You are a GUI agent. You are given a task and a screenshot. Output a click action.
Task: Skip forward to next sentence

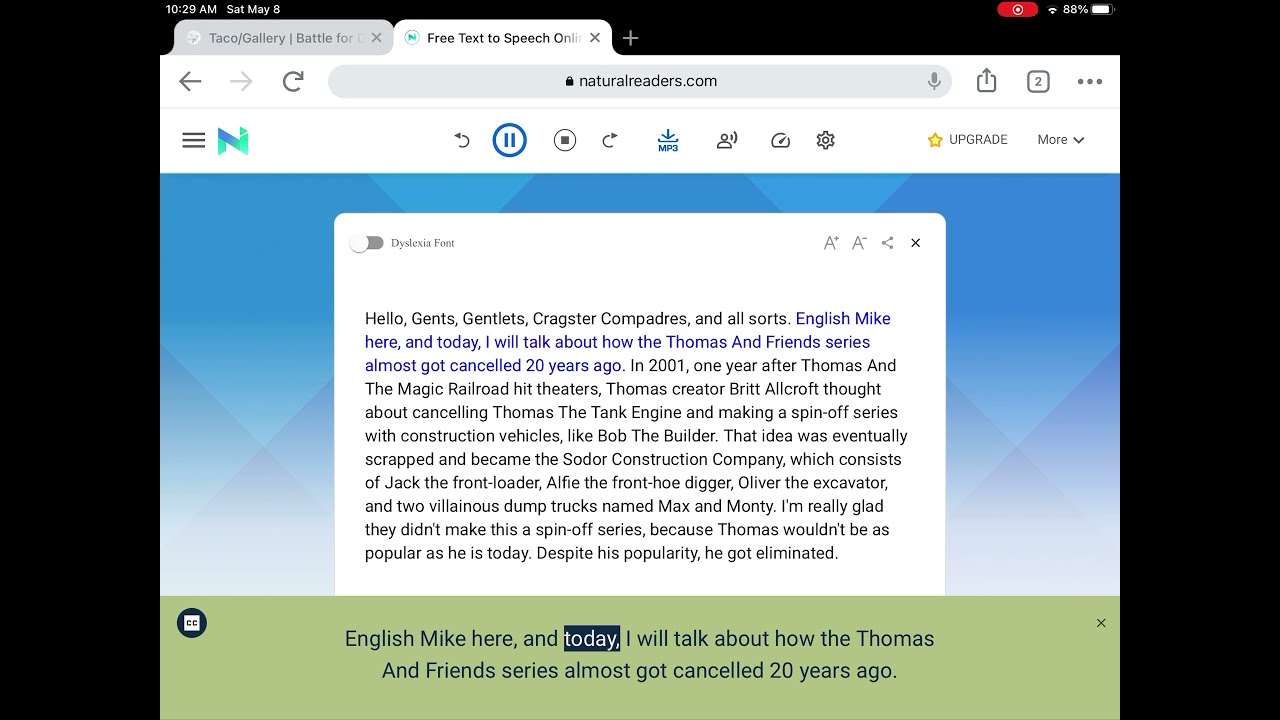(610, 140)
